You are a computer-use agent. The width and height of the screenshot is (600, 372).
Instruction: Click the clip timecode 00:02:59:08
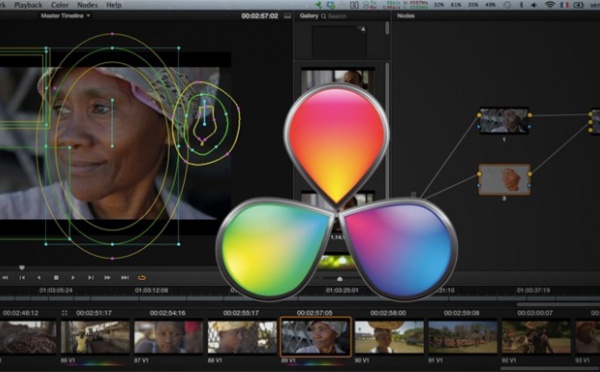click(461, 313)
